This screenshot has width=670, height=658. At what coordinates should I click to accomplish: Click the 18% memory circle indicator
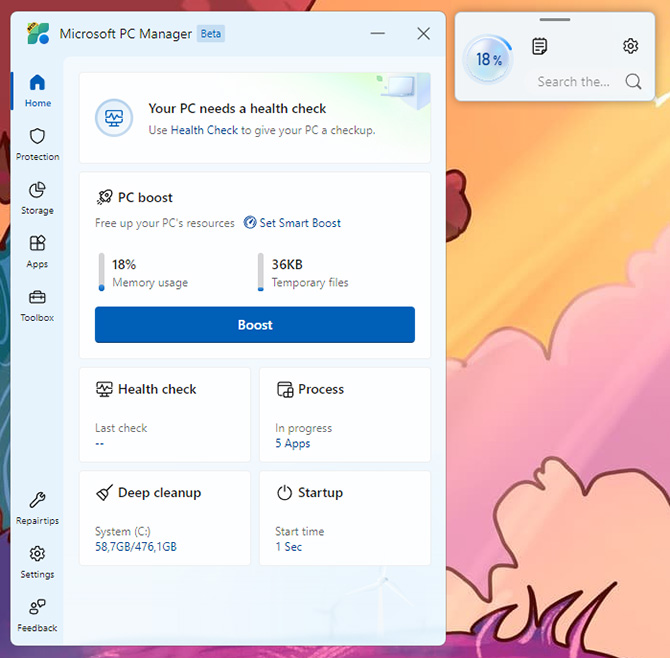(489, 60)
